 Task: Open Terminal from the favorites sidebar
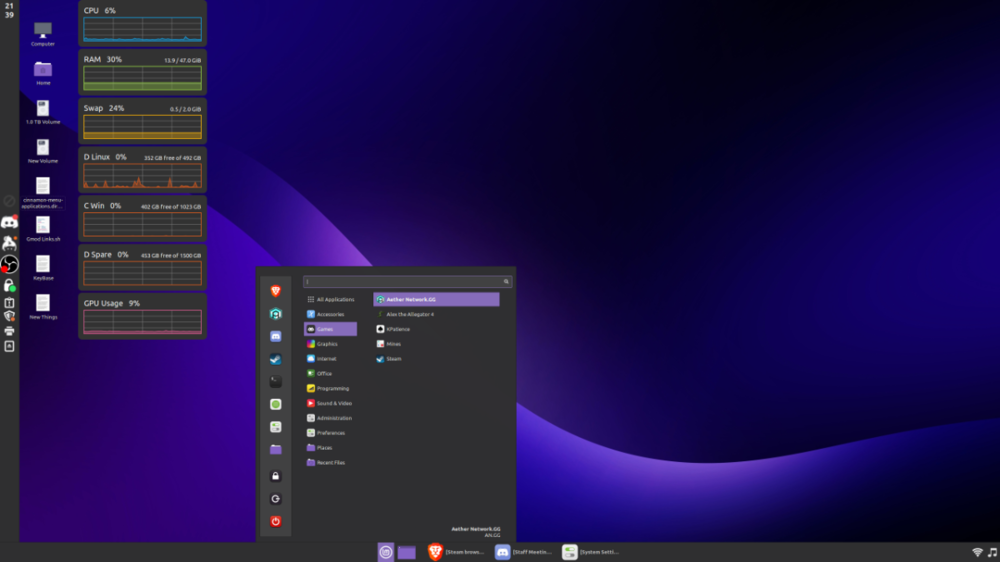coord(276,381)
